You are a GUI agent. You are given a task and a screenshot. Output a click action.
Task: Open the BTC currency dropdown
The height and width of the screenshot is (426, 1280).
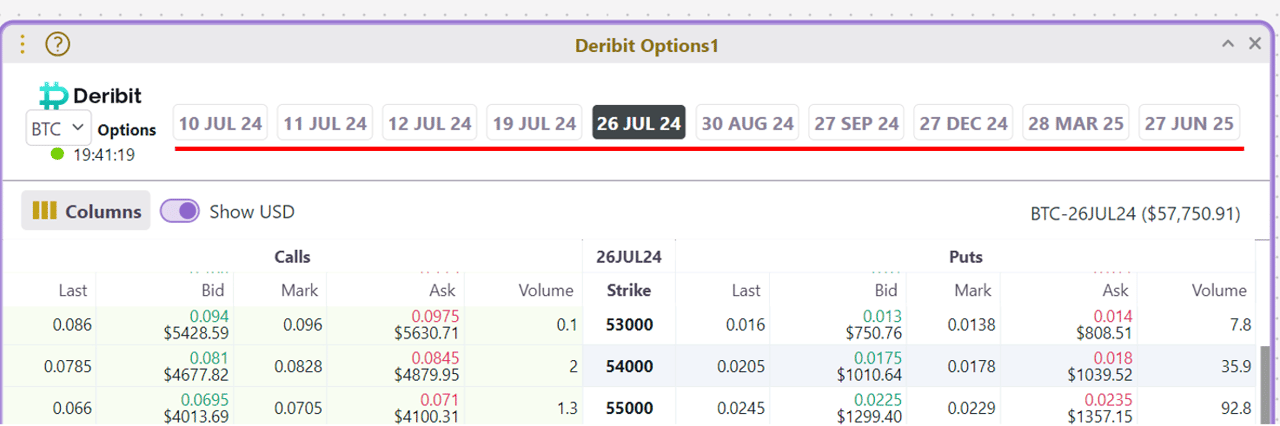(x=59, y=129)
